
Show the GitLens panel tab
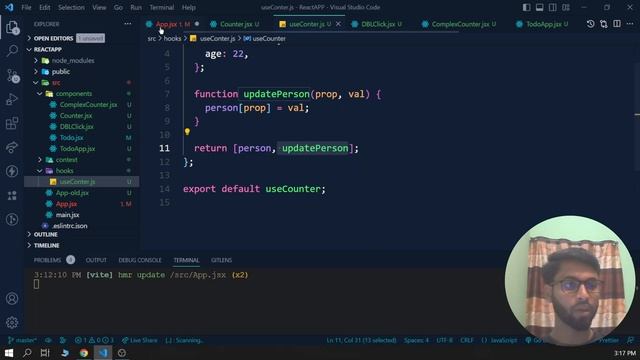222,260
